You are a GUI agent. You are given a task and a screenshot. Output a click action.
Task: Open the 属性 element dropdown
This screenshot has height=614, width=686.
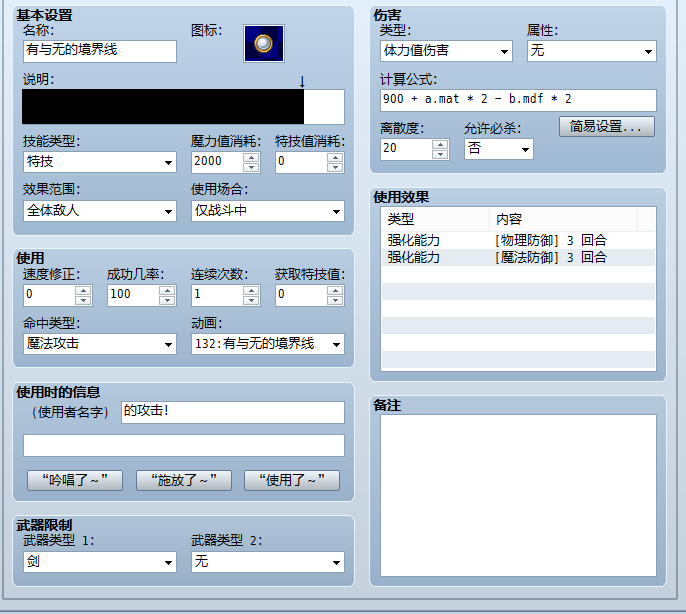(x=592, y=51)
